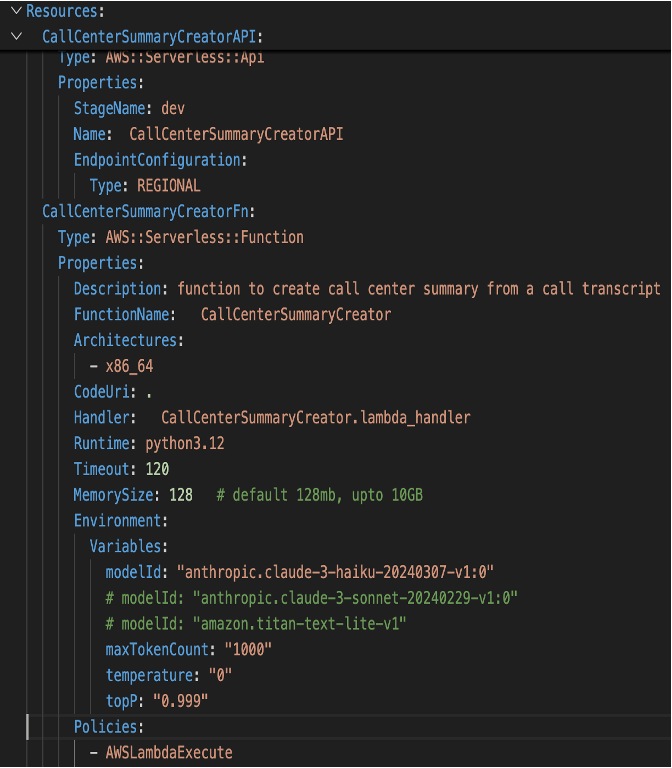Viewport: 672px width, 768px height.
Task: Click the StageName dev value
Action: (x=173, y=107)
